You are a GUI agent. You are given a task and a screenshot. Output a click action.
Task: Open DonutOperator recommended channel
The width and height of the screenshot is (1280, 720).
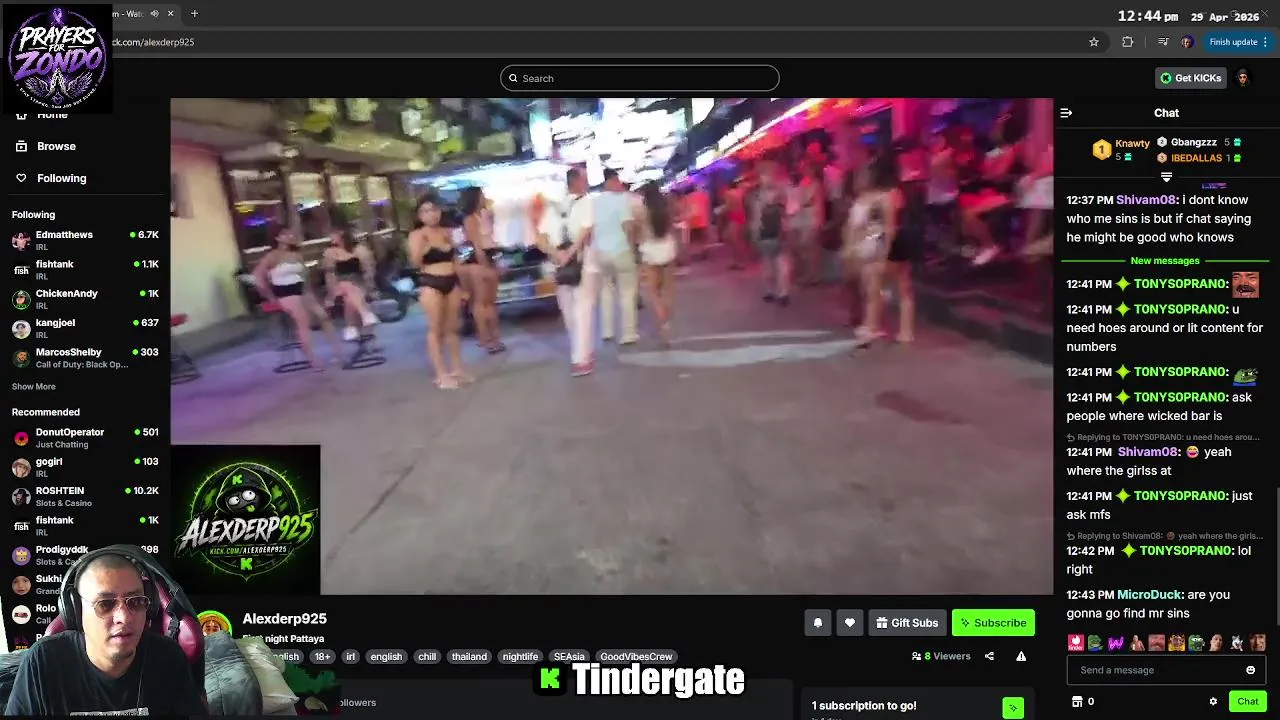pos(85,438)
